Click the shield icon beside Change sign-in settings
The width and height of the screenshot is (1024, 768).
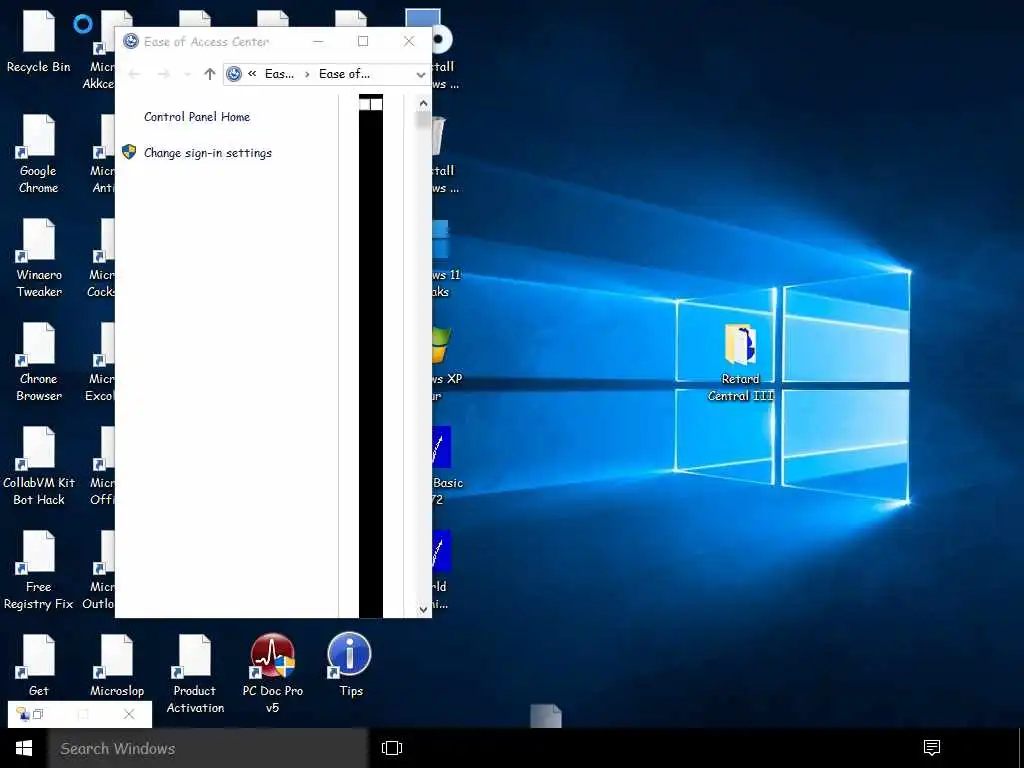click(129, 152)
